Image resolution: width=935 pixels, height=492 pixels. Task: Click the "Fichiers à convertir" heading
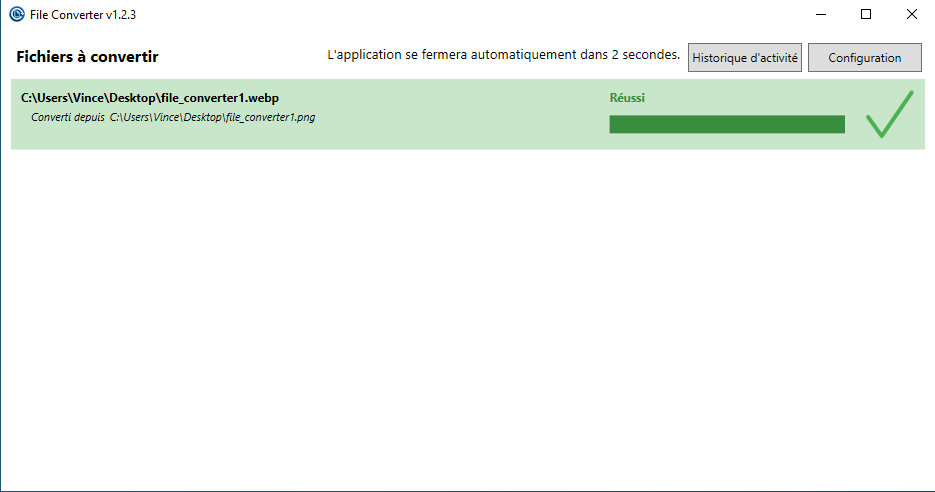click(x=87, y=57)
